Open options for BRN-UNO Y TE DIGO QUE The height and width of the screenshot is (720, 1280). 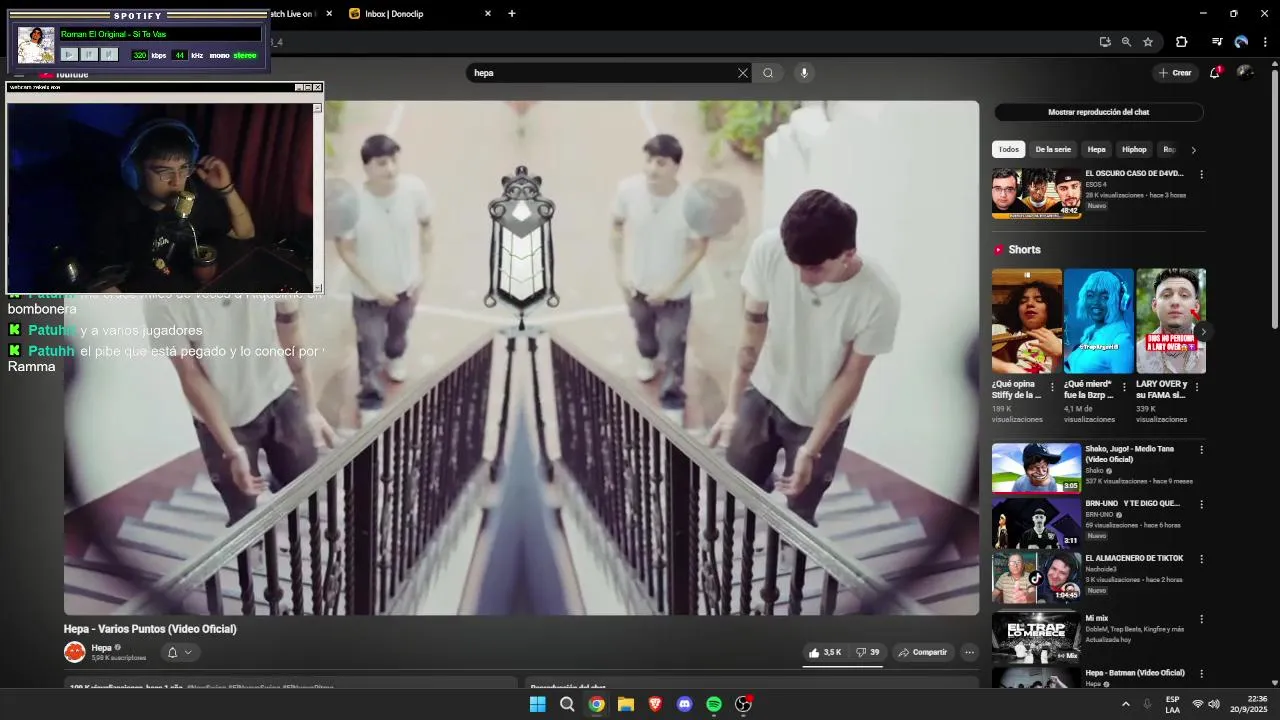1201,504
